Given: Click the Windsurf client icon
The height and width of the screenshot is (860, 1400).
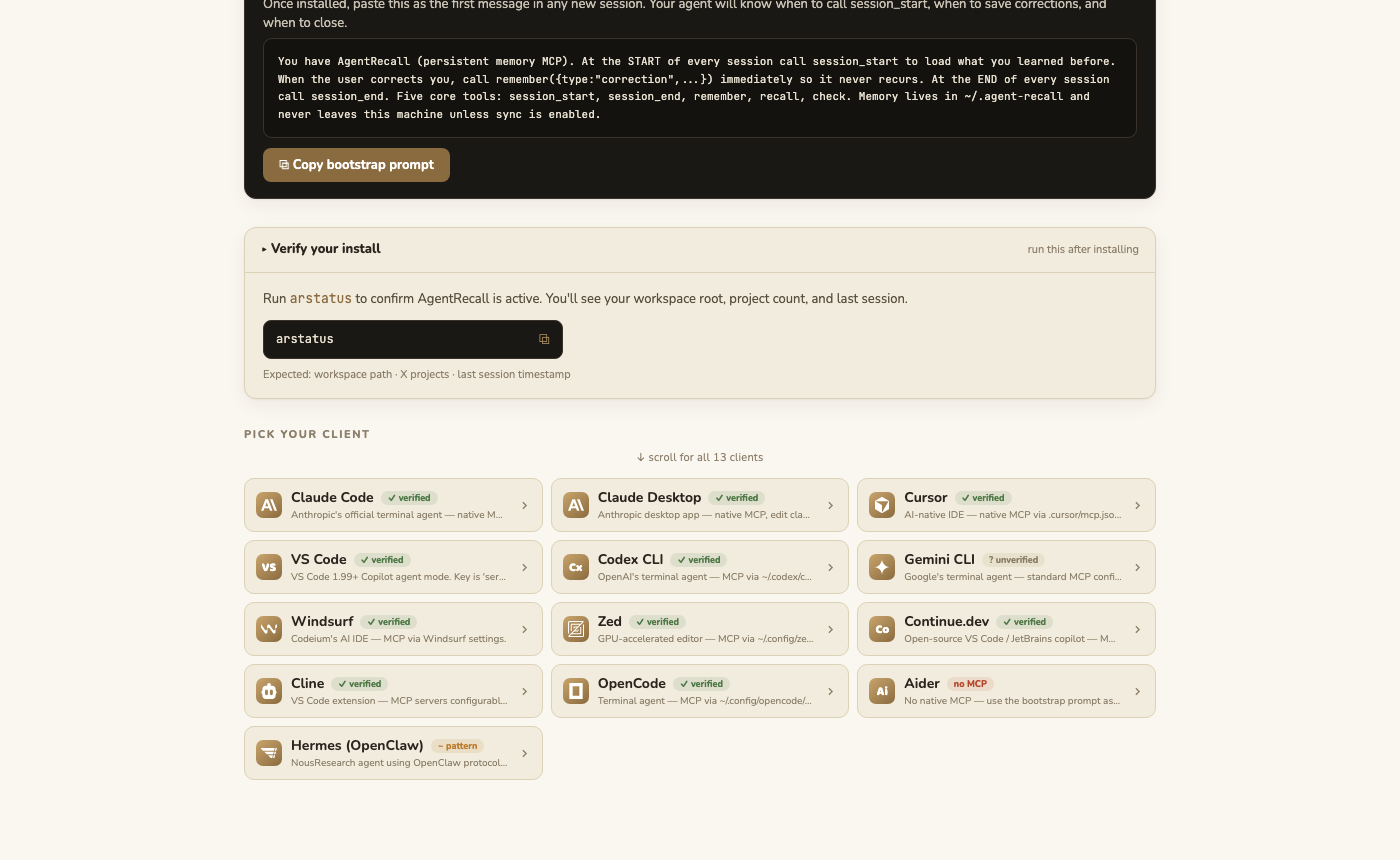Looking at the screenshot, I should 269,629.
